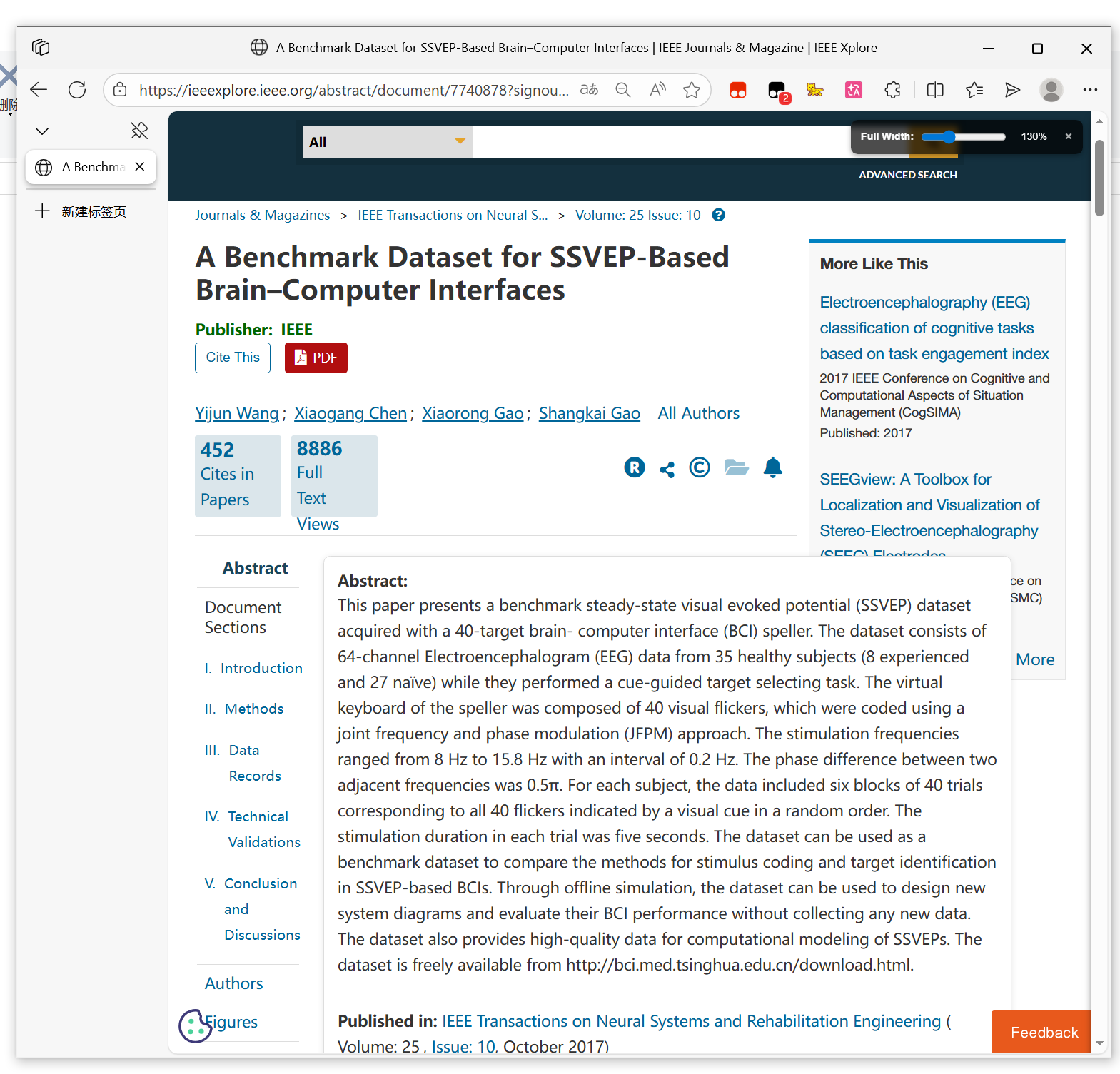Open the Volume: 25 Issue: 10 breadcrumb
Viewport: 1120px width, 1074px height.
click(x=638, y=215)
